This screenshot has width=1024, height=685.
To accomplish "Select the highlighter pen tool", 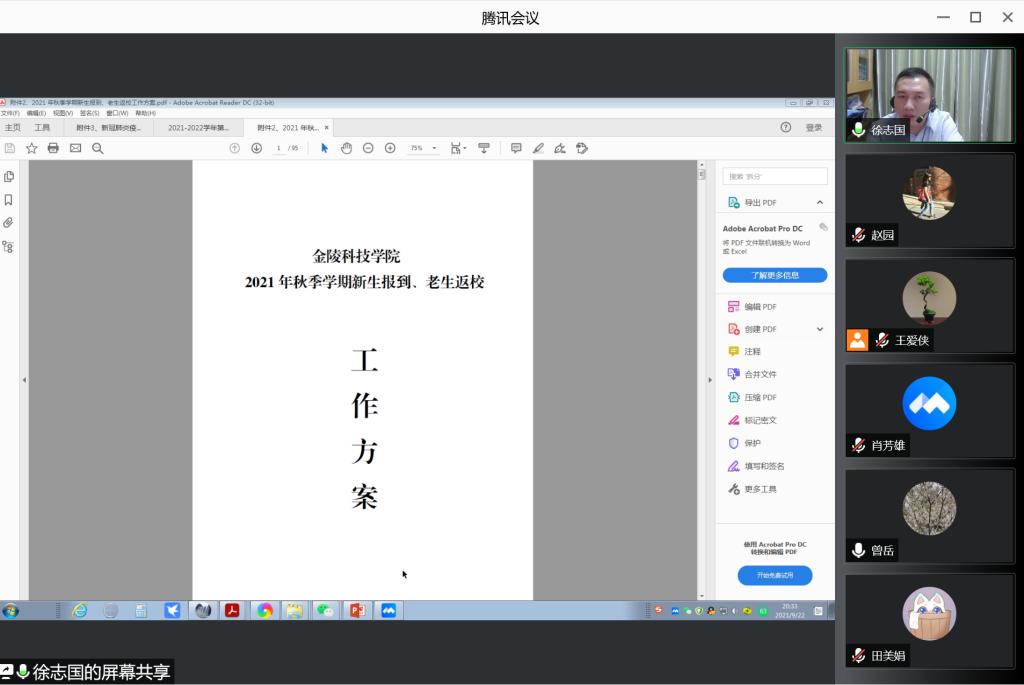I will (538, 148).
